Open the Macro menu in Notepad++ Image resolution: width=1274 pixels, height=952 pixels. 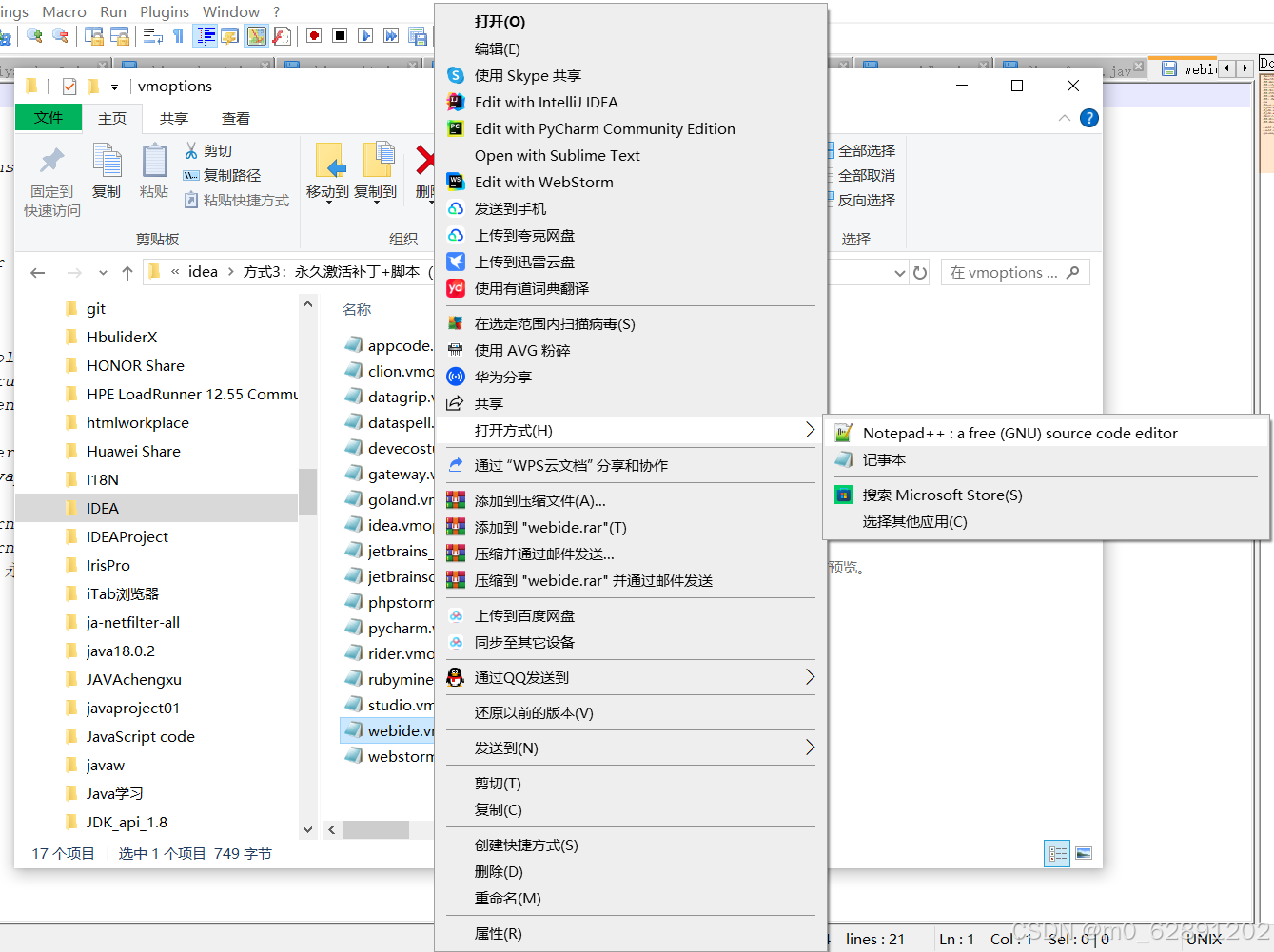(65, 11)
